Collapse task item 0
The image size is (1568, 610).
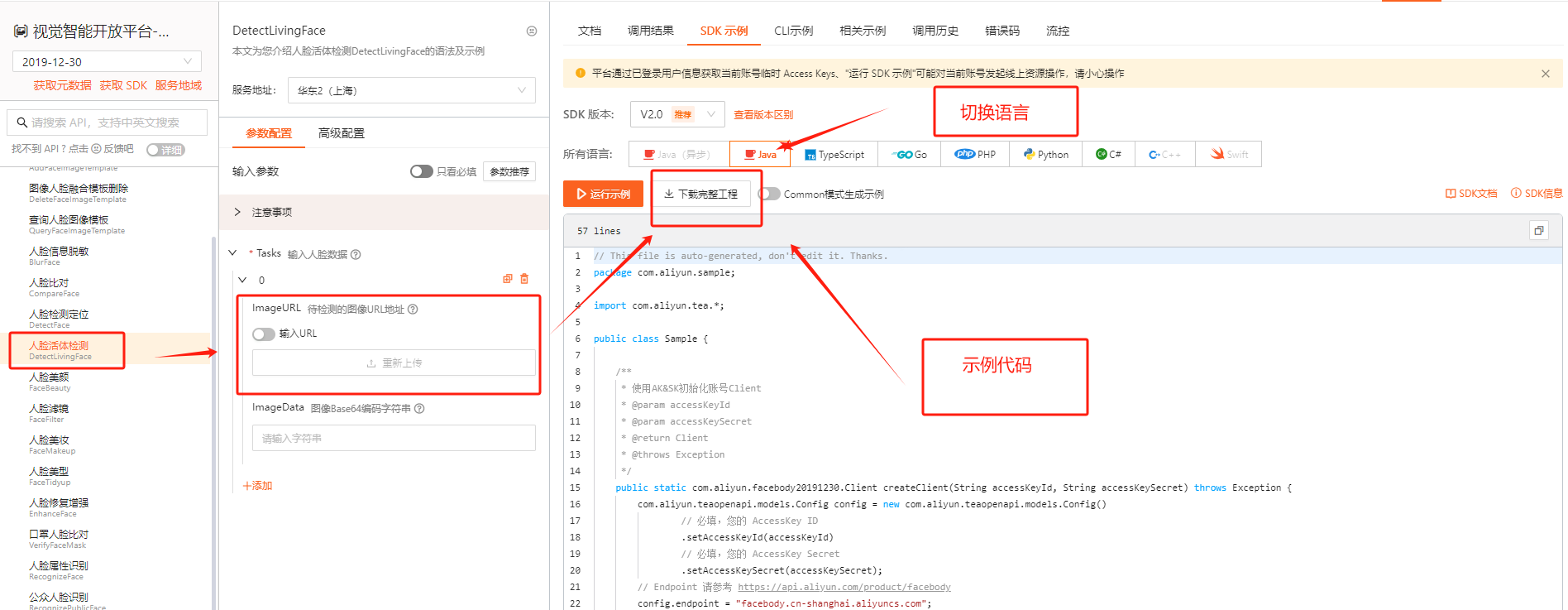tap(242, 280)
